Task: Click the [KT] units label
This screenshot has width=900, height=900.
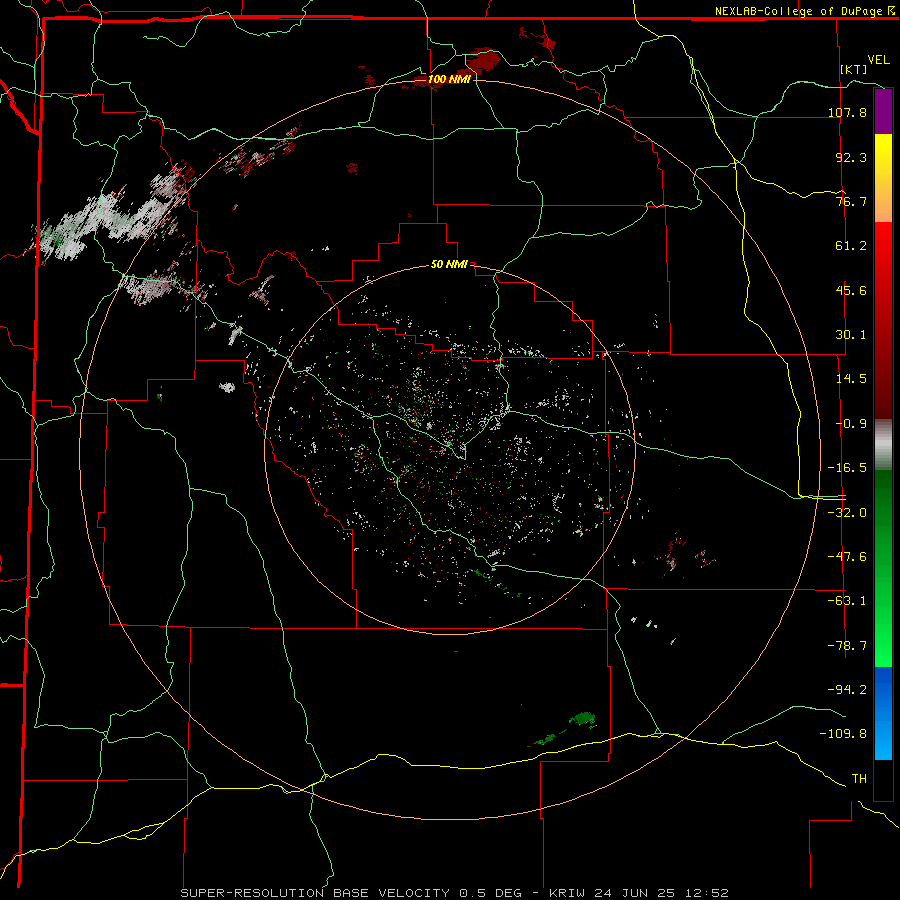Action: coord(854,69)
